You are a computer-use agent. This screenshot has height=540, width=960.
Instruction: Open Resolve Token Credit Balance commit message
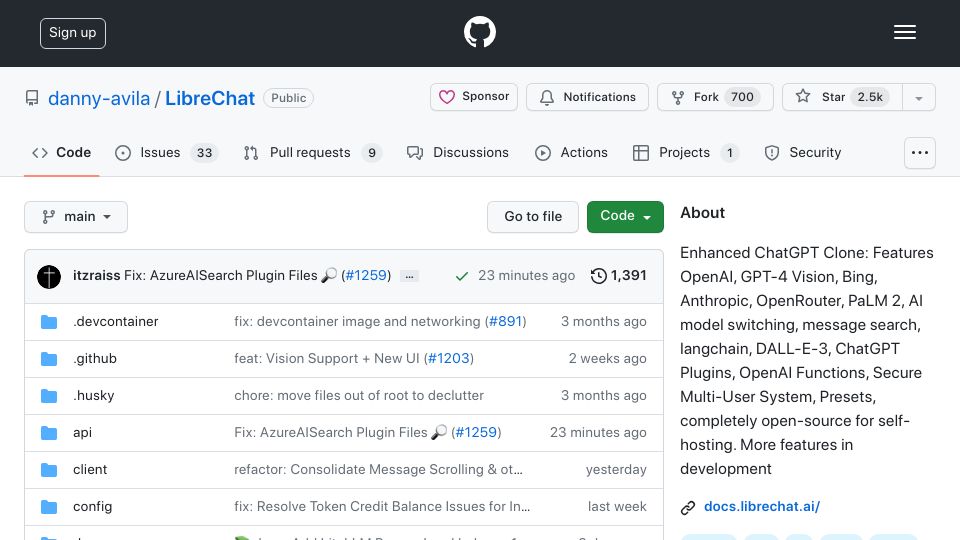point(382,506)
